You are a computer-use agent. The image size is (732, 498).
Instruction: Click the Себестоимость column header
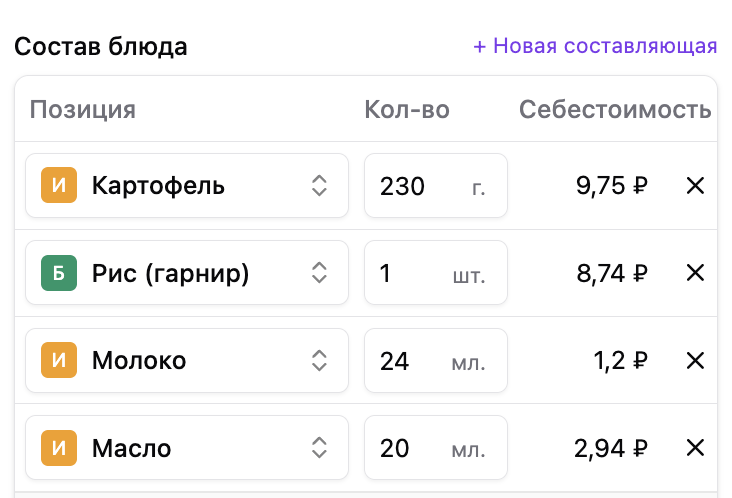615,110
